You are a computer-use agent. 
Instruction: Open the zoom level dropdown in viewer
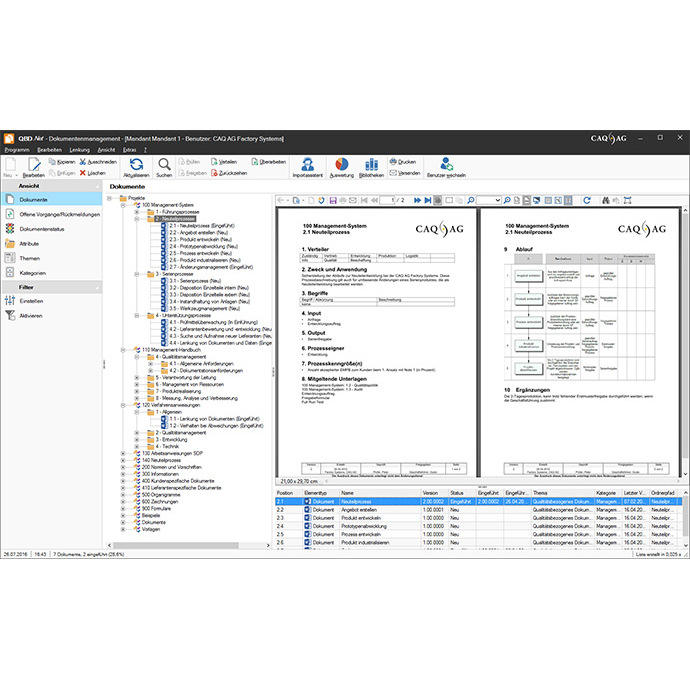pos(497,200)
